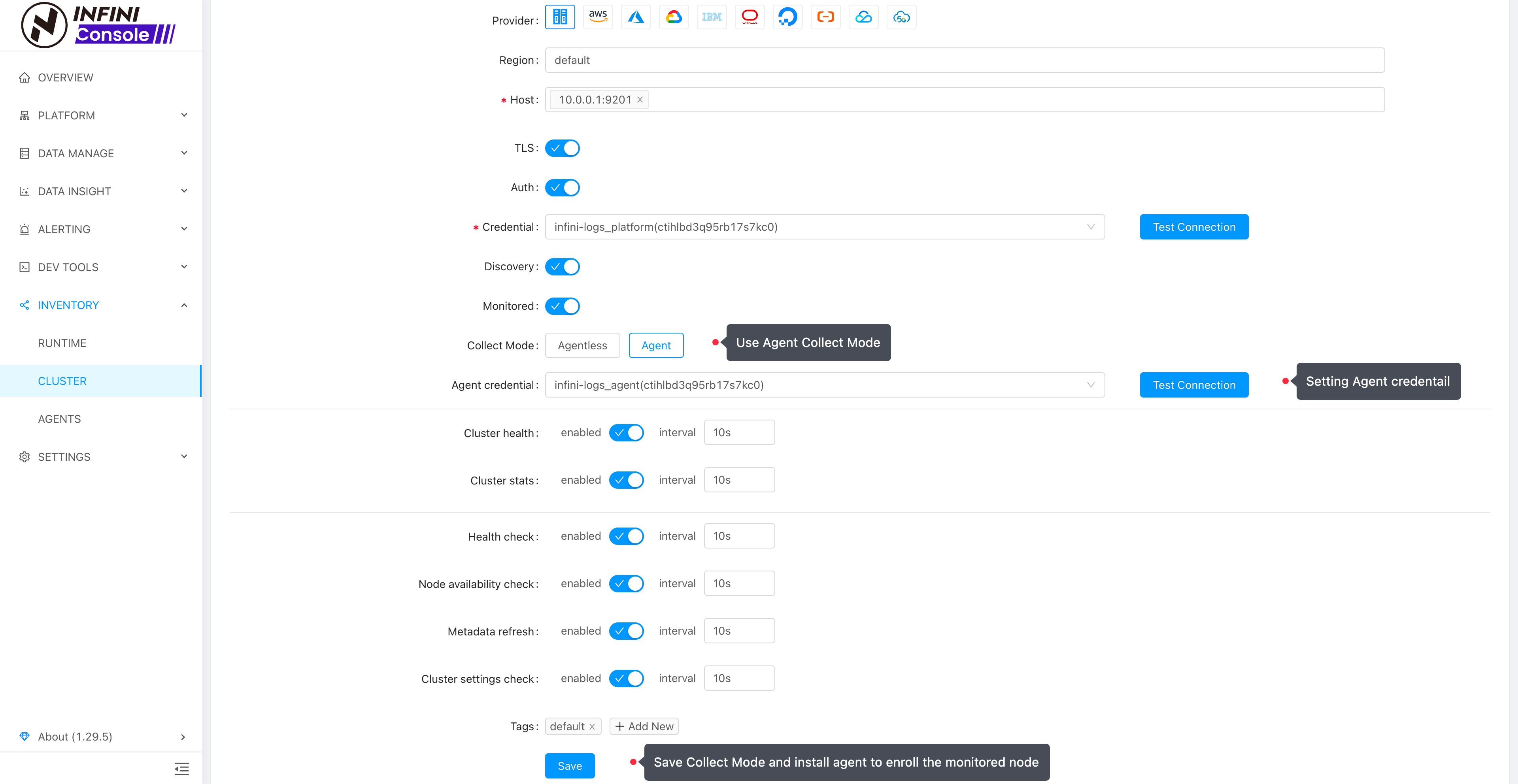Go to RUNTIME in the sidebar
Screen dimensions: 1518x784
(x=62, y=343)
